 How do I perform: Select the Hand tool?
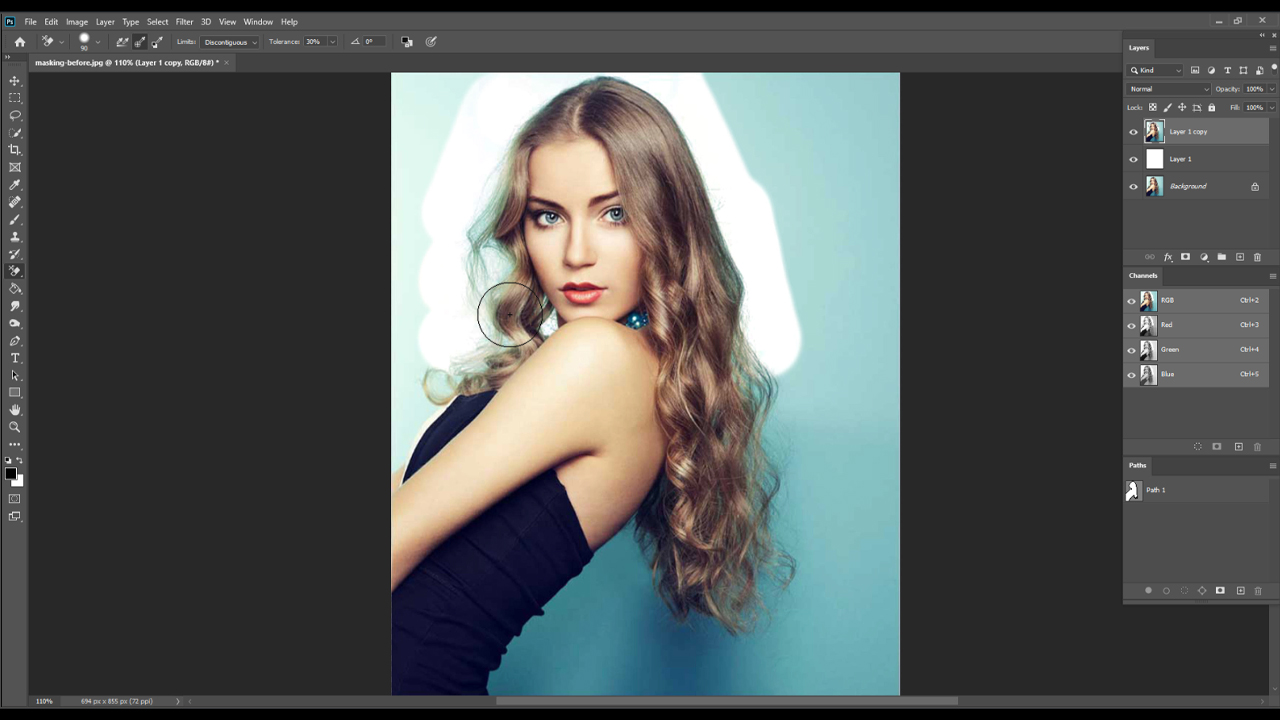pyautogui.click(x=15, y=410)
